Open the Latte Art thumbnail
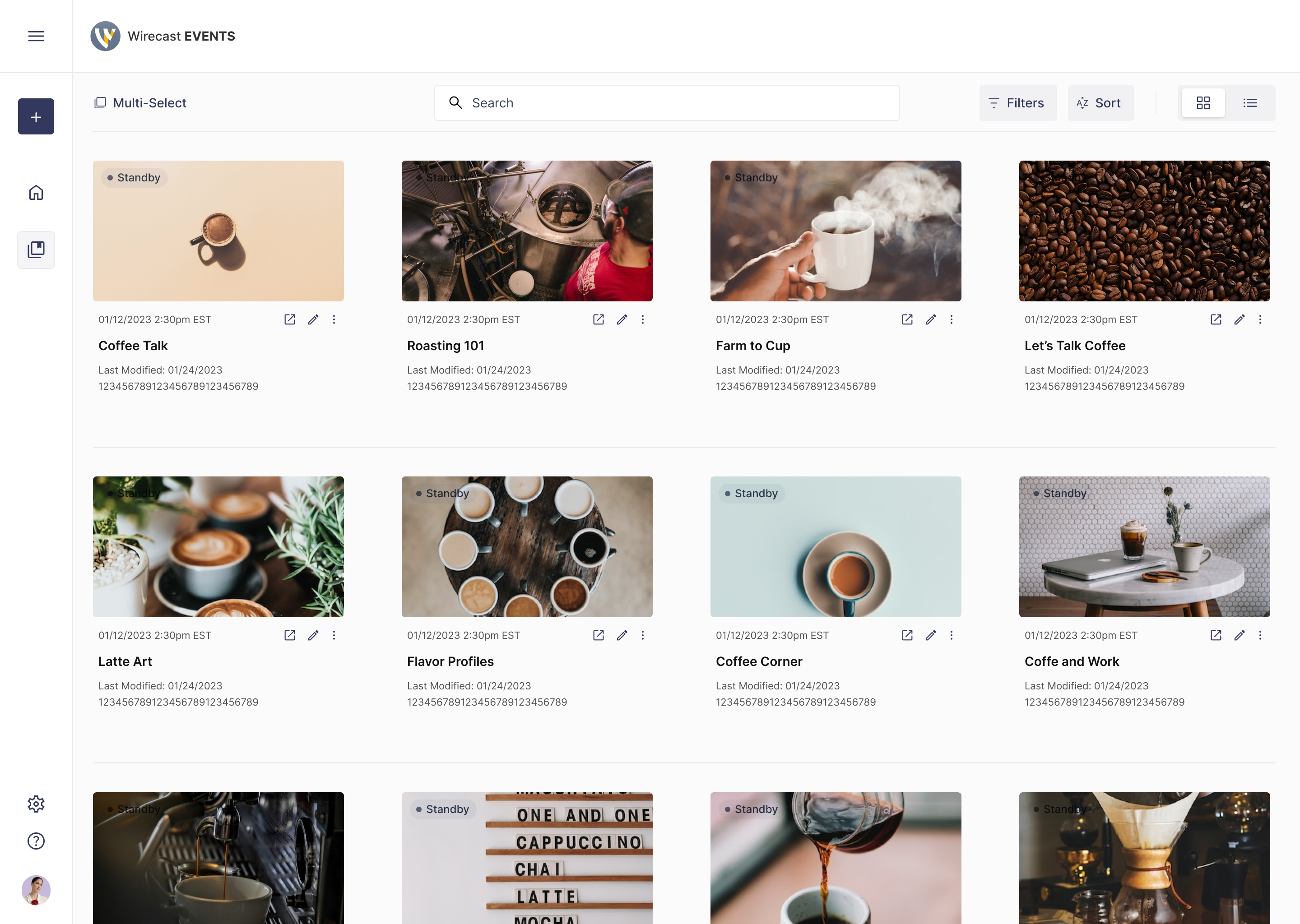 point(218,547)
